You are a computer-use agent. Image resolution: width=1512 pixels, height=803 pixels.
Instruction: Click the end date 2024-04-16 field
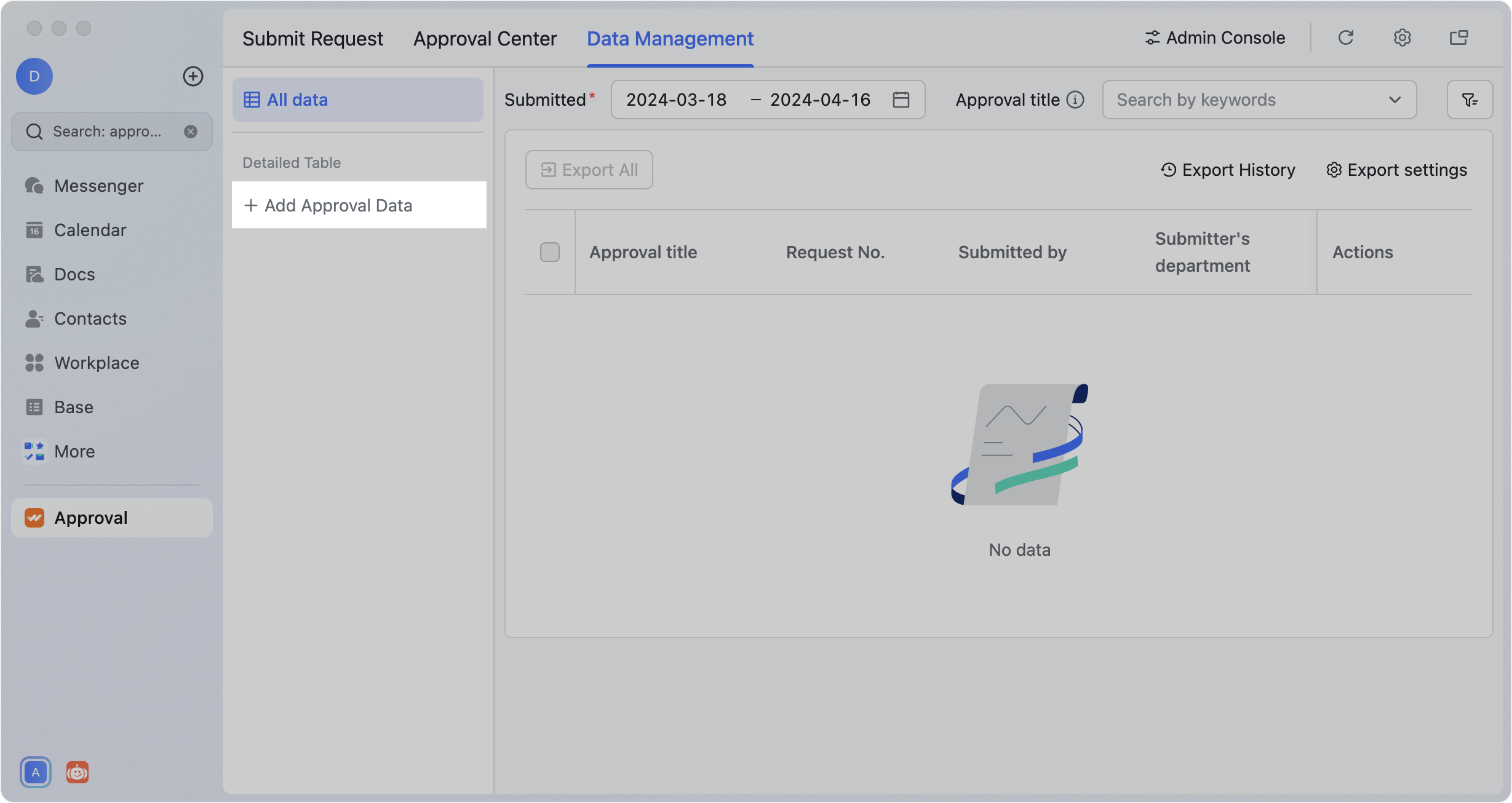pyautogui.click(x=820, y=100)
